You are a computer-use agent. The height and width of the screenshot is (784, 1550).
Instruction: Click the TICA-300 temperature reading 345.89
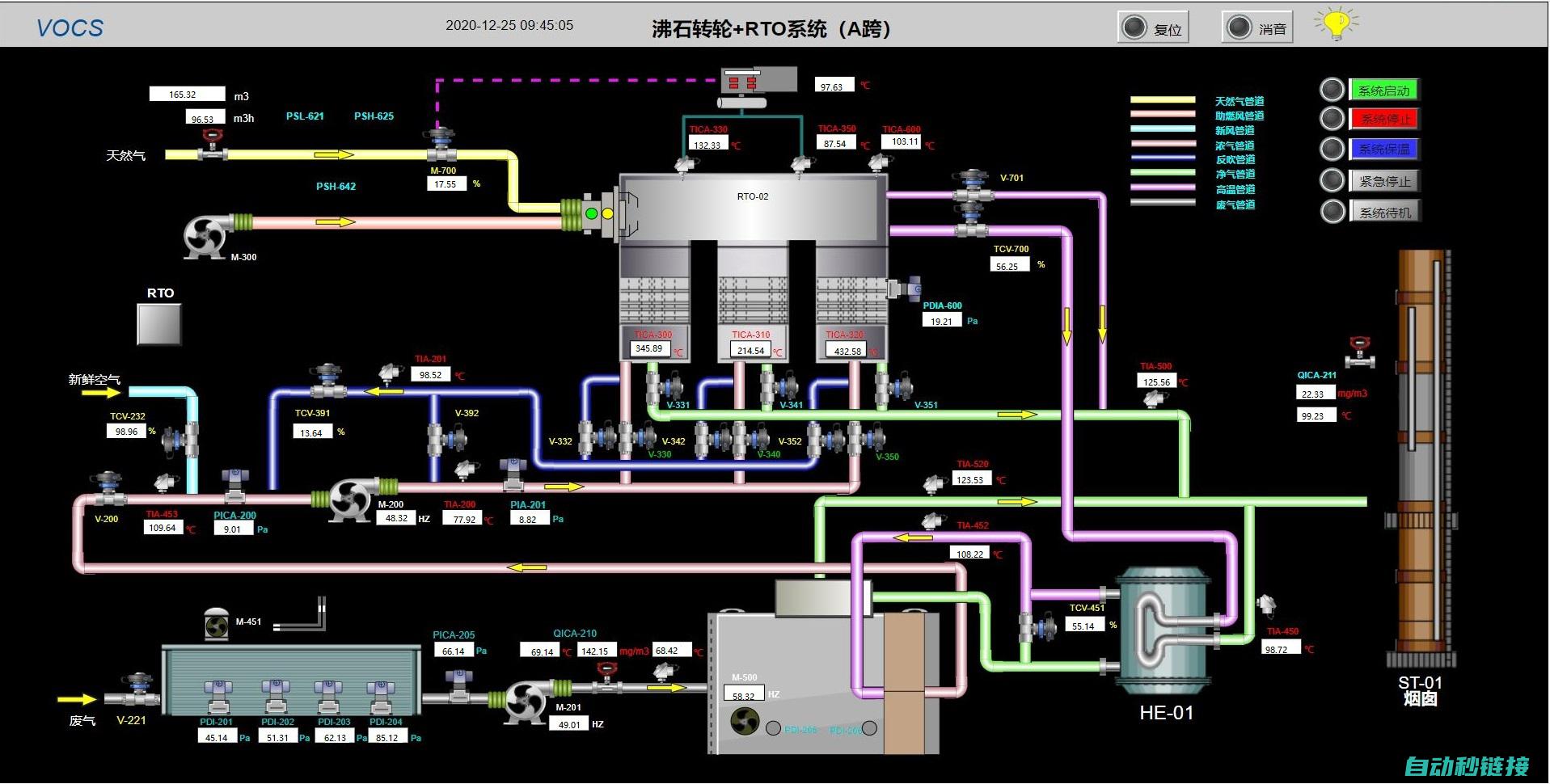point(650,348)
